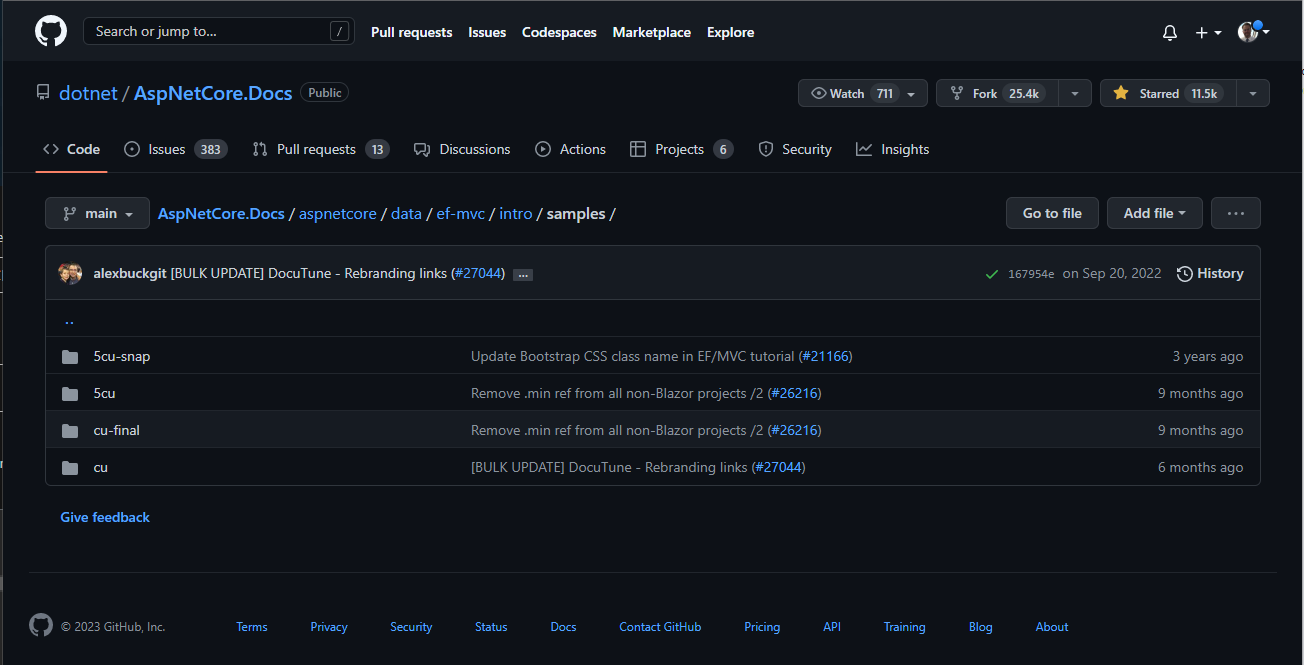Click the Give feedback link
The height and width of the screenshot is (665, 1304).
coord(105,517)
